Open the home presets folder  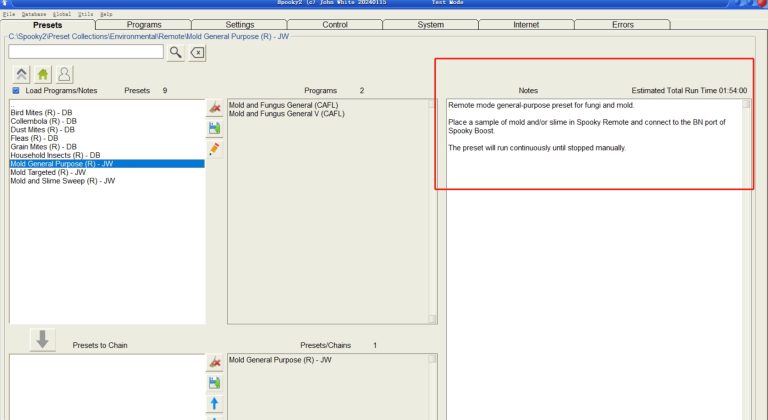tap(42, 74)
